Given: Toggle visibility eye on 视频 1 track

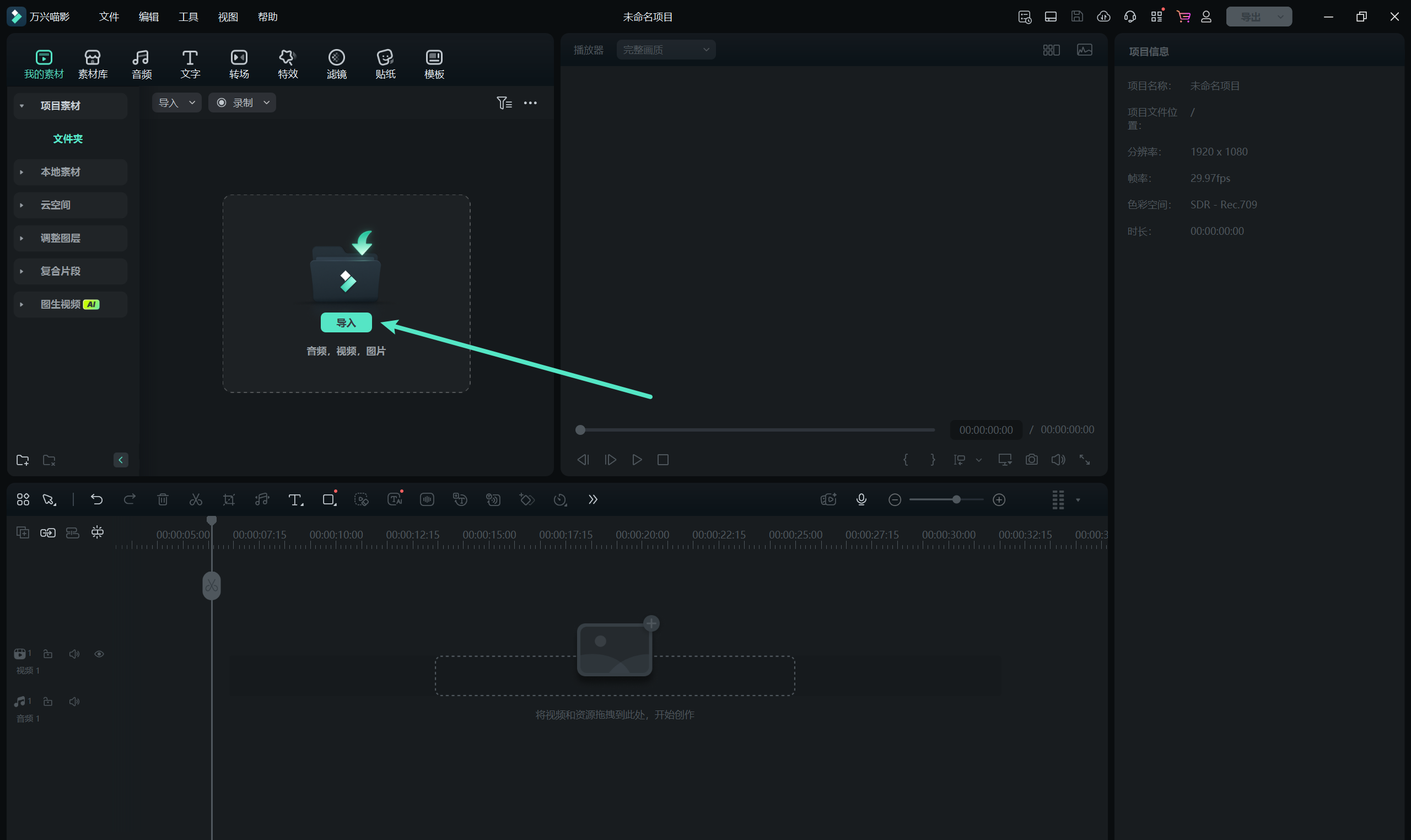Looking at the screenshot, I should click(x=99, y=654).
